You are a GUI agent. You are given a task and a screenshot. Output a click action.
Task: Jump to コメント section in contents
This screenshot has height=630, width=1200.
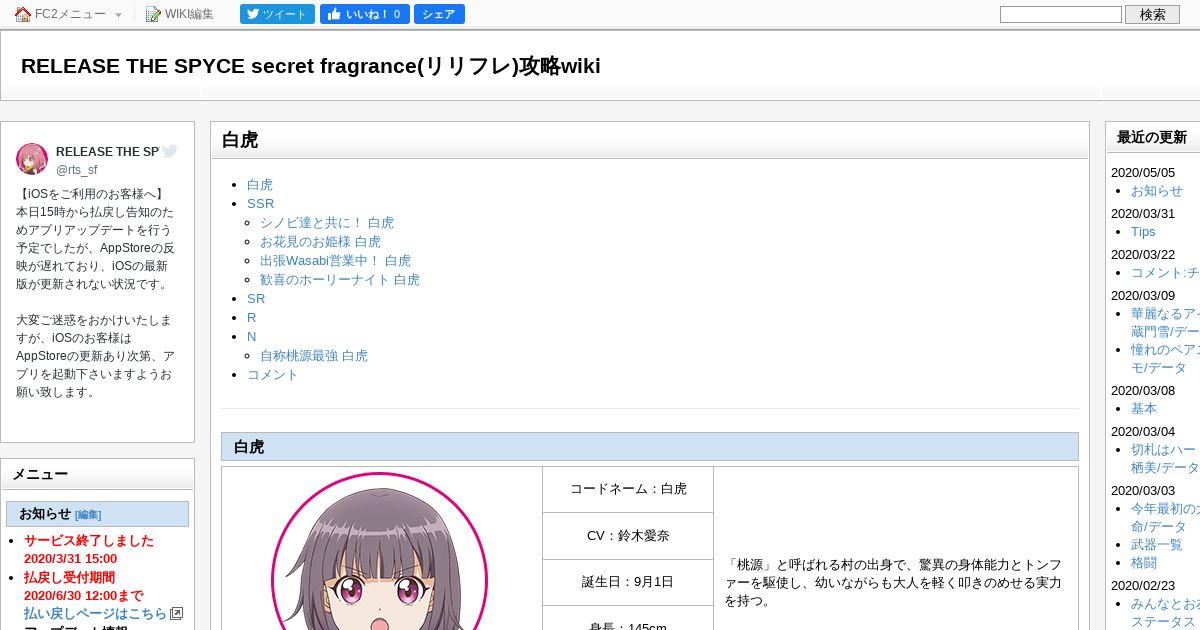[x=273, y=375]
